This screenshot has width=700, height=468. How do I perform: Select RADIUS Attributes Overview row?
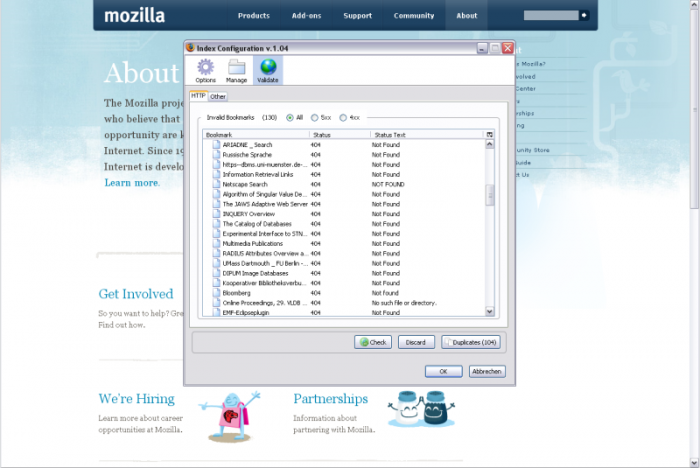pyautogui.click(x=344, y=253)
